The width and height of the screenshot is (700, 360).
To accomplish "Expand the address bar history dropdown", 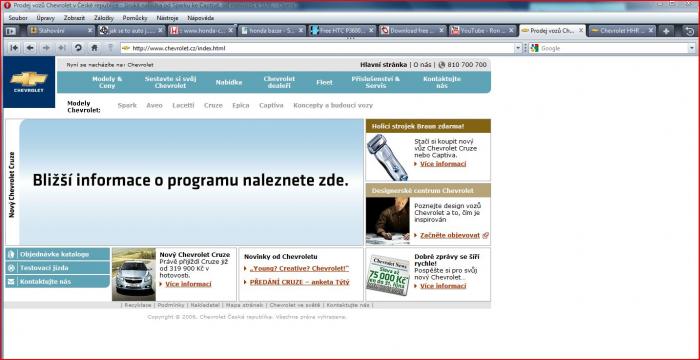I will pos(518,48).
